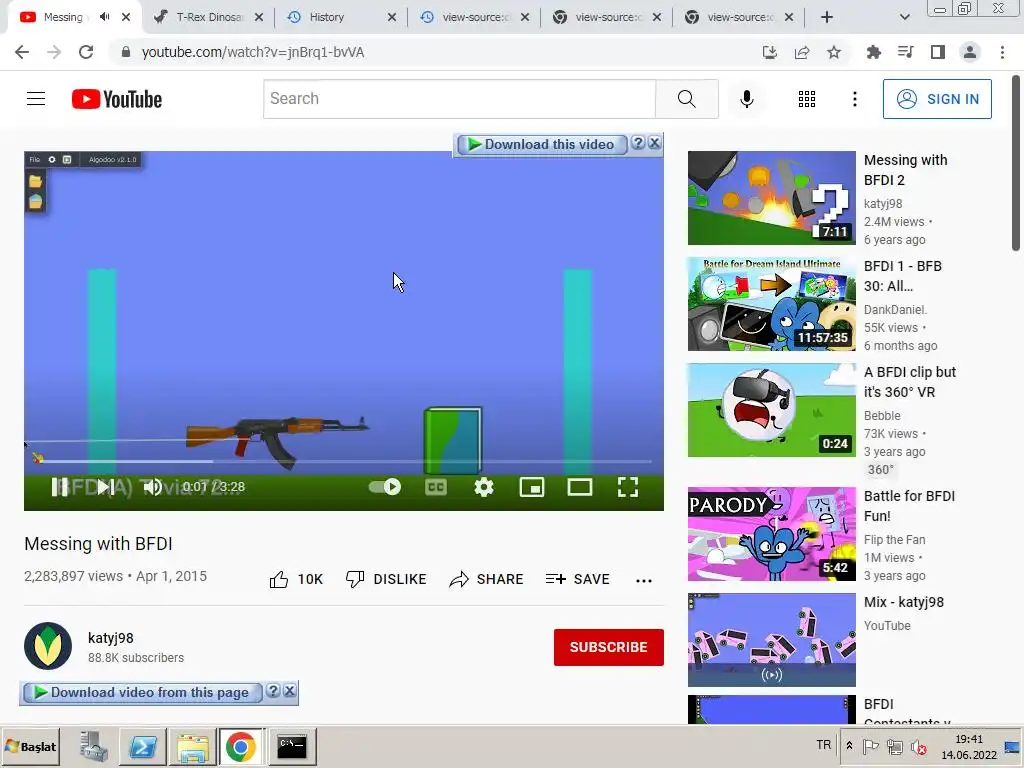This screenshot has height=768, width=1024.
Task: Open a new browser tab
Action: click(827, 17)
